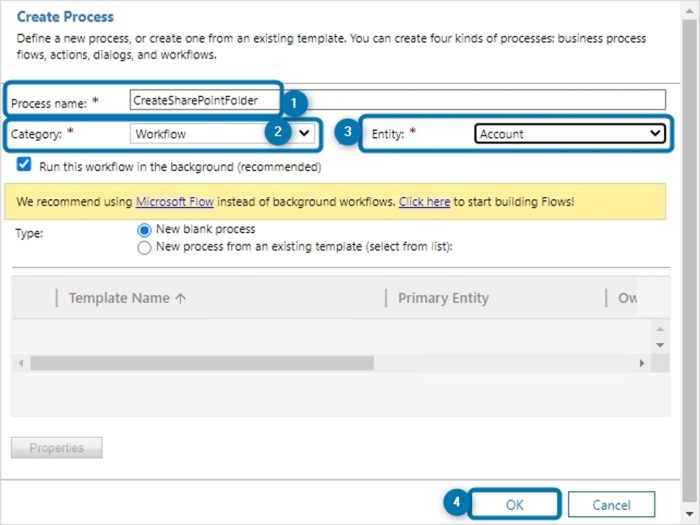Sort by the Template Name column header
This screenshot has width=700, height=525.
(x=128, y=298)
